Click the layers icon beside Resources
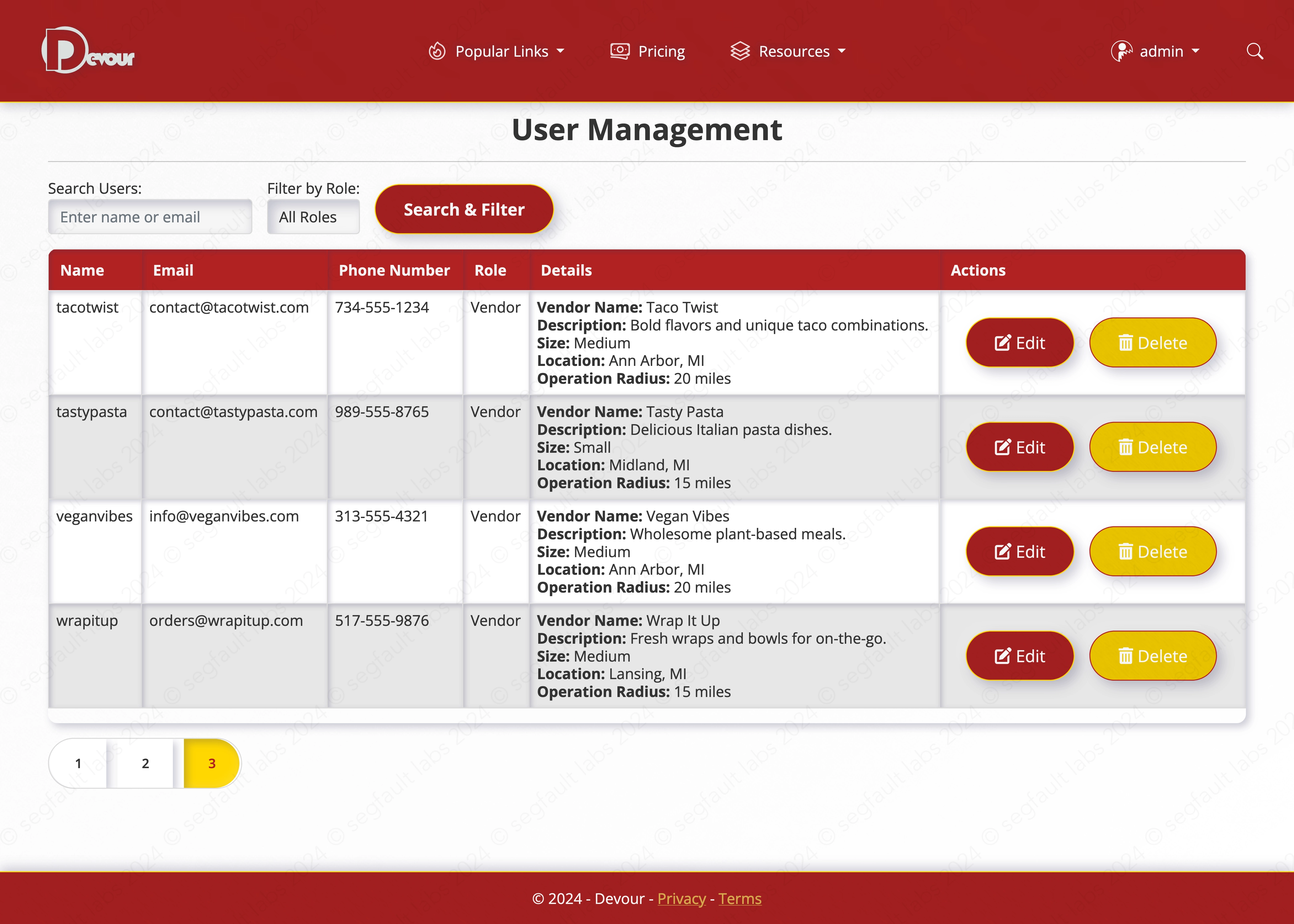The height and width of the screenshot is (924, 1294). tap(740, 51)
